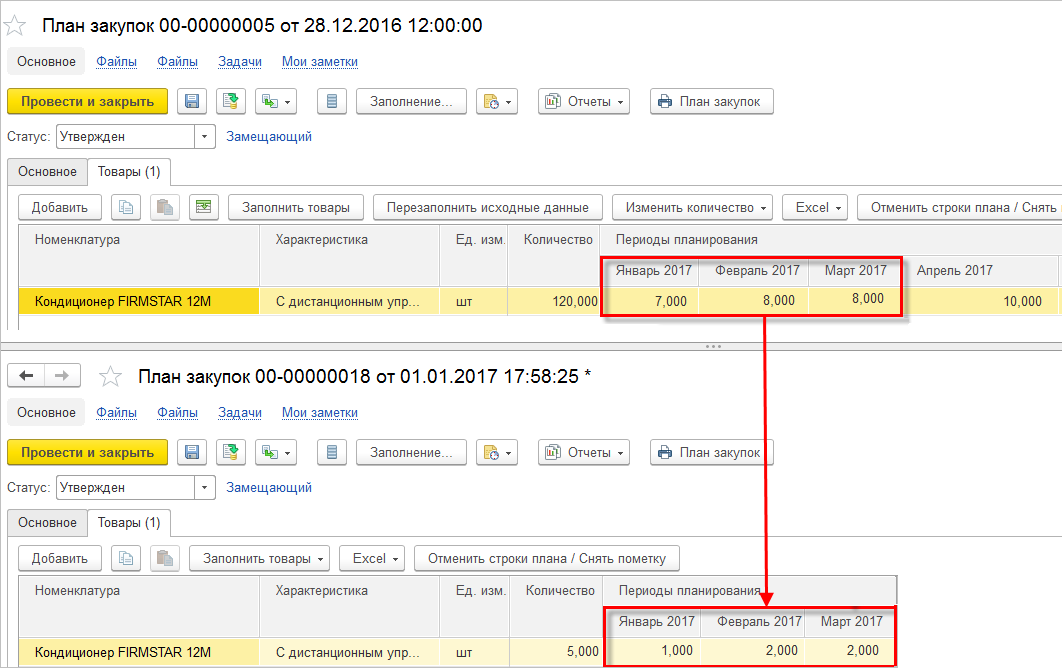Click the top Провести и закрыть button
The width and height of the screenshot is (1062, 668).
tap(87, 102)
